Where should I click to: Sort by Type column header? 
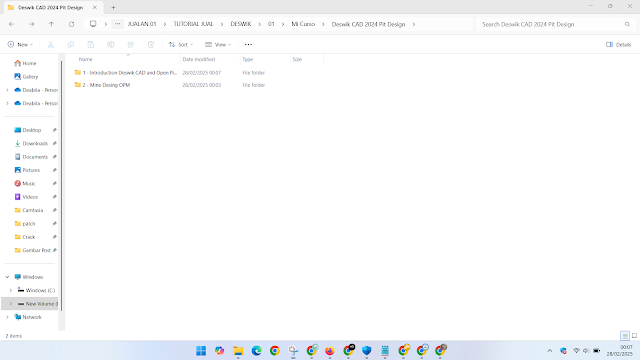tap(265, 59)
